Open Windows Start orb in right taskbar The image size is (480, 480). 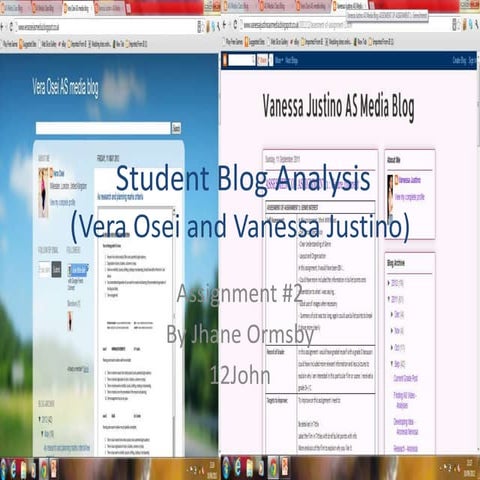click(226, 467)
